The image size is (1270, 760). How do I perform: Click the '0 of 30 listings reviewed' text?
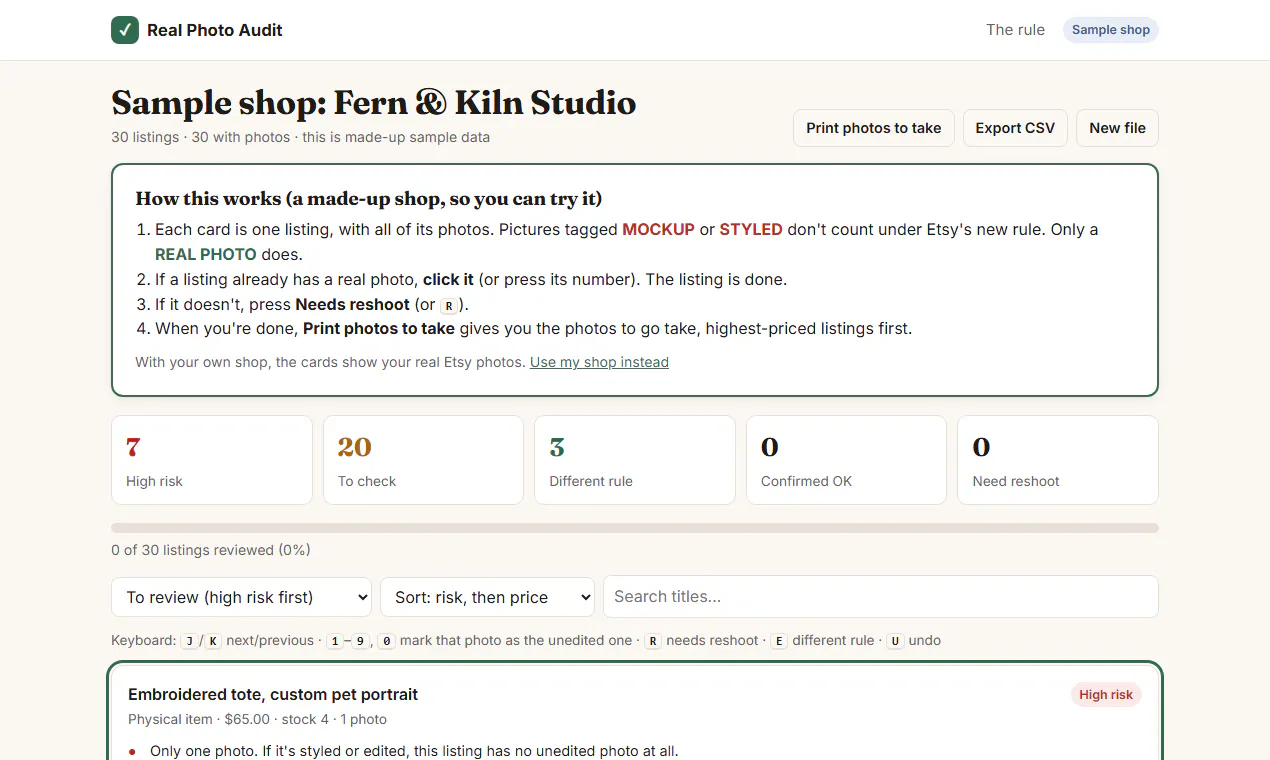pyautogui.click(x=211, y=550)
